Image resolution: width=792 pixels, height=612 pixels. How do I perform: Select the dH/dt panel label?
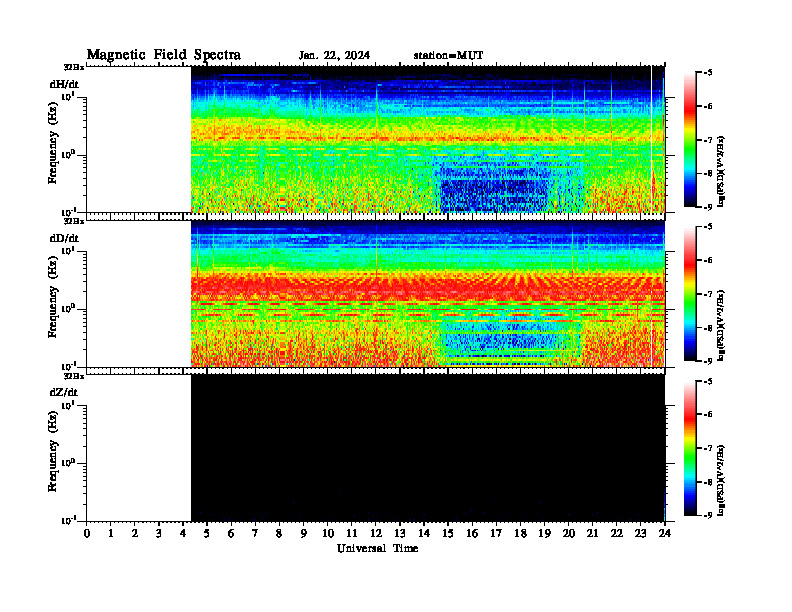click(x=64, y=84)
